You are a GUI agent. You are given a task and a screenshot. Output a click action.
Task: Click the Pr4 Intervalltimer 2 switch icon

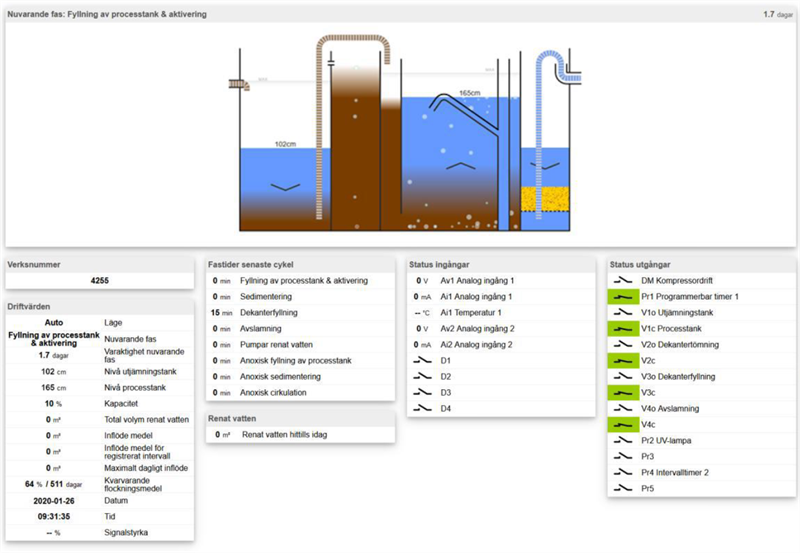(x=621, y=472)
